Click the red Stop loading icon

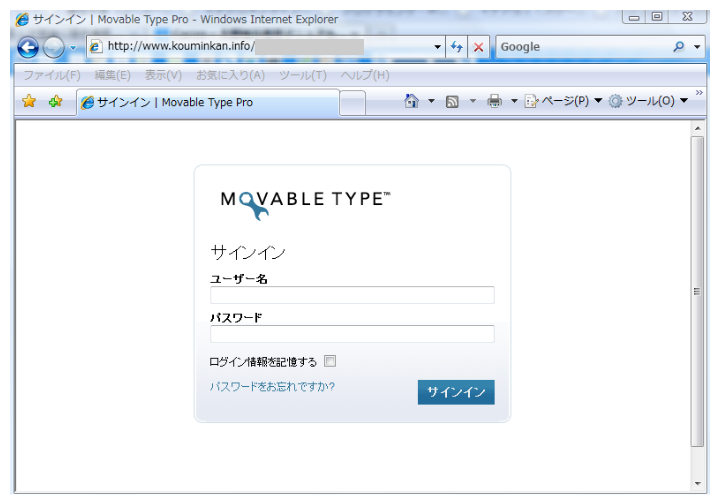[478, 46]
